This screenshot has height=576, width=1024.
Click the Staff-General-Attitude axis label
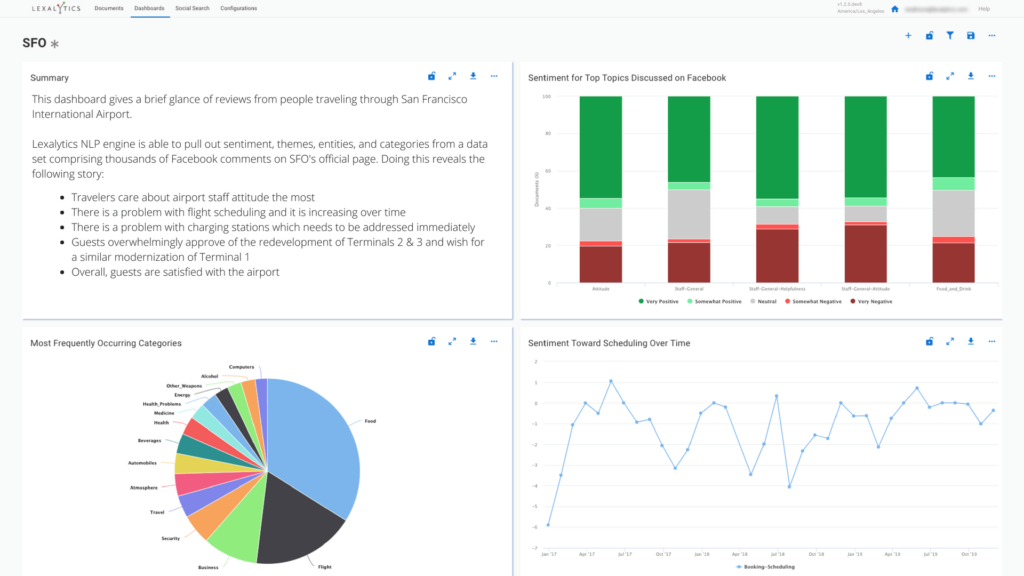[865, 289]
